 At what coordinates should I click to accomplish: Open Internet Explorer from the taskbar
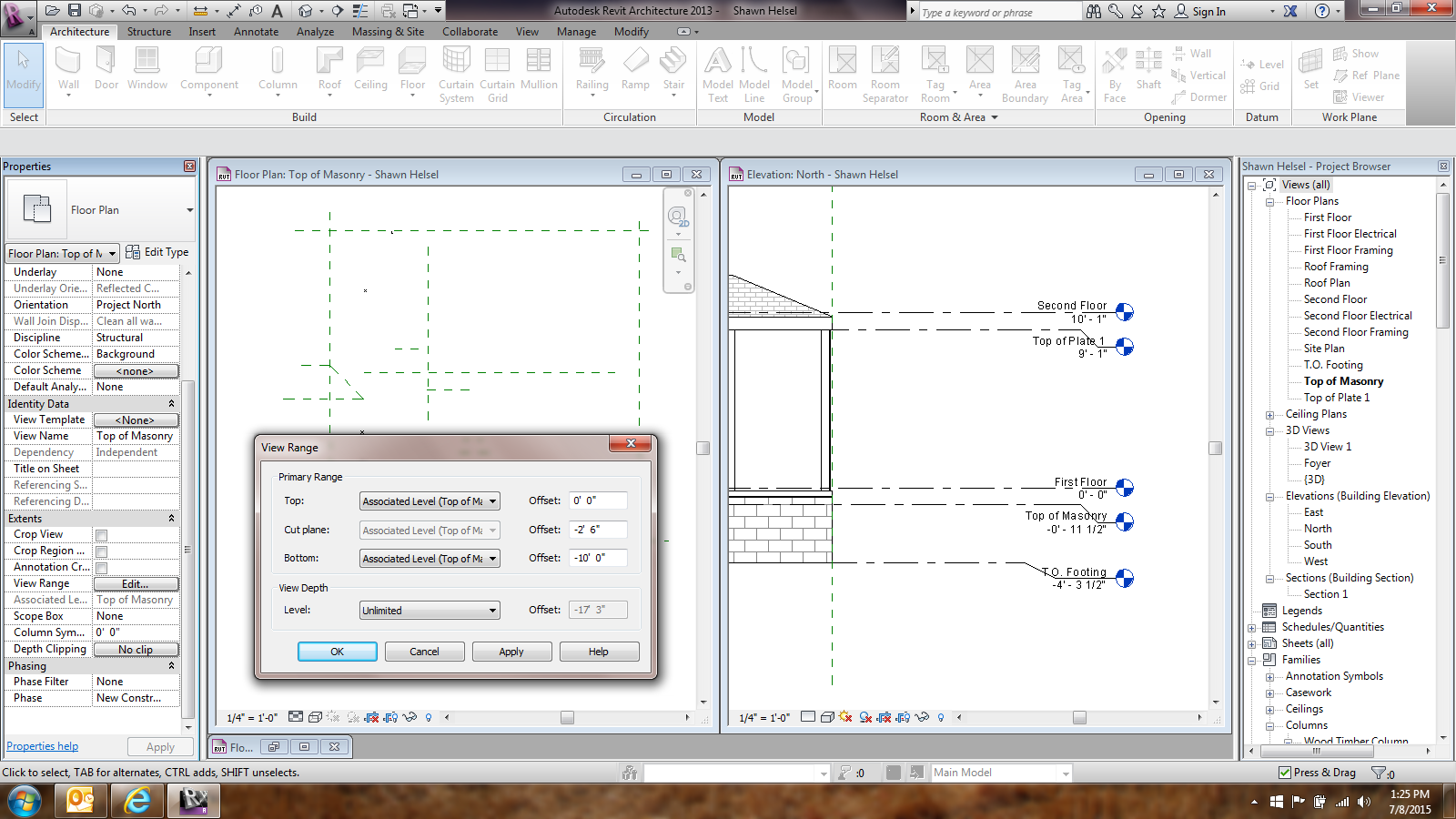(137, 801)
